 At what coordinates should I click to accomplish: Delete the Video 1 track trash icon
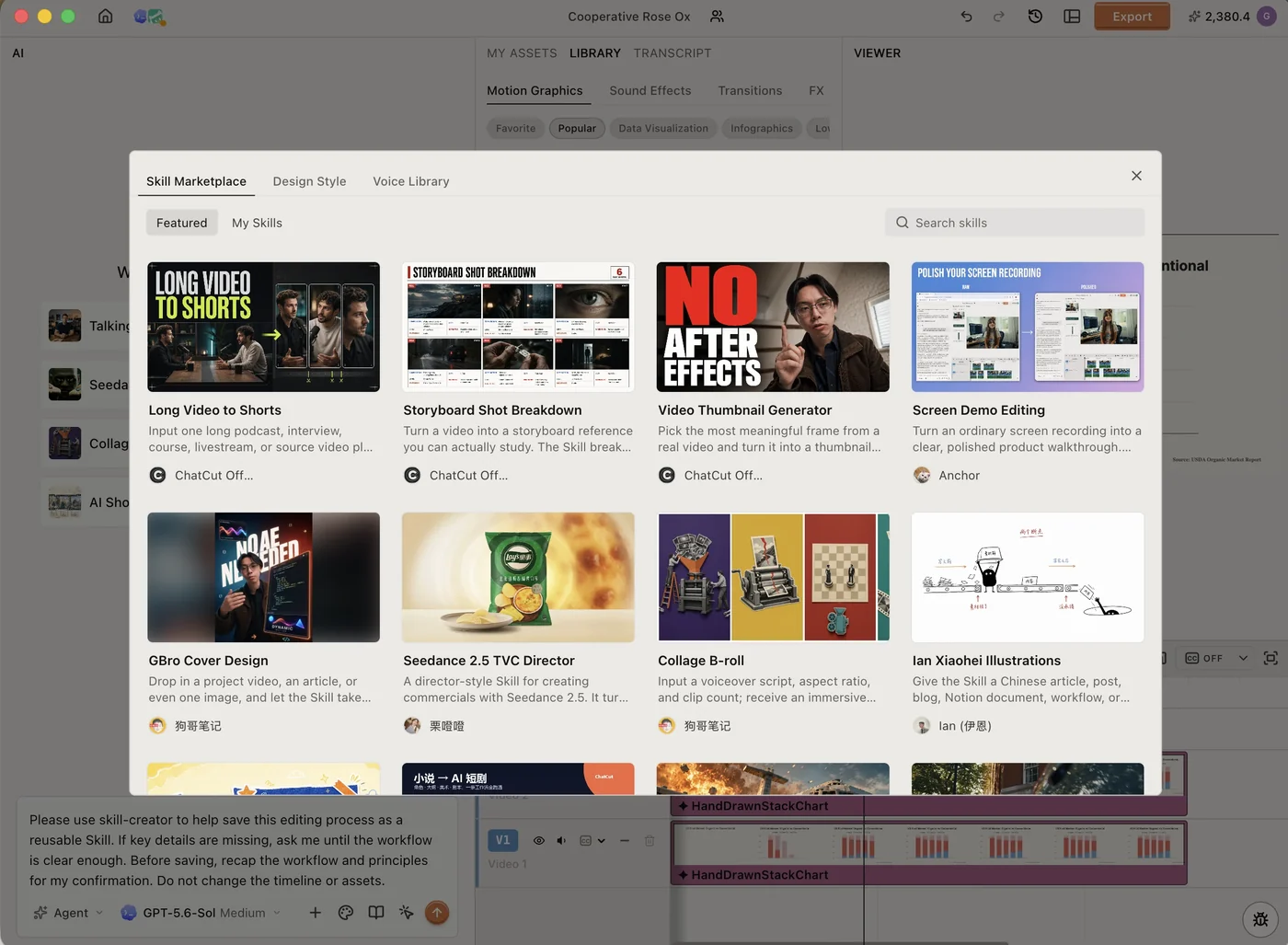tap(650, 841)
